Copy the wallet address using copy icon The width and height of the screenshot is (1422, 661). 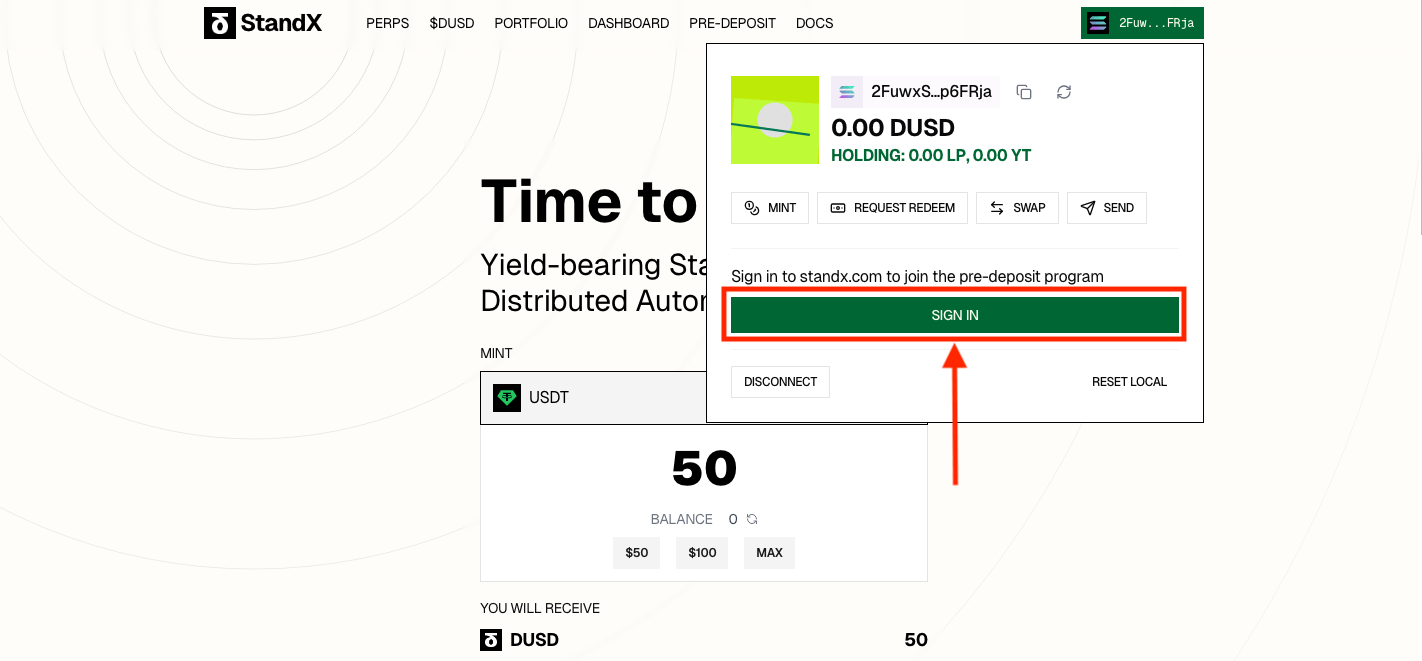[x=1024, y=92]
